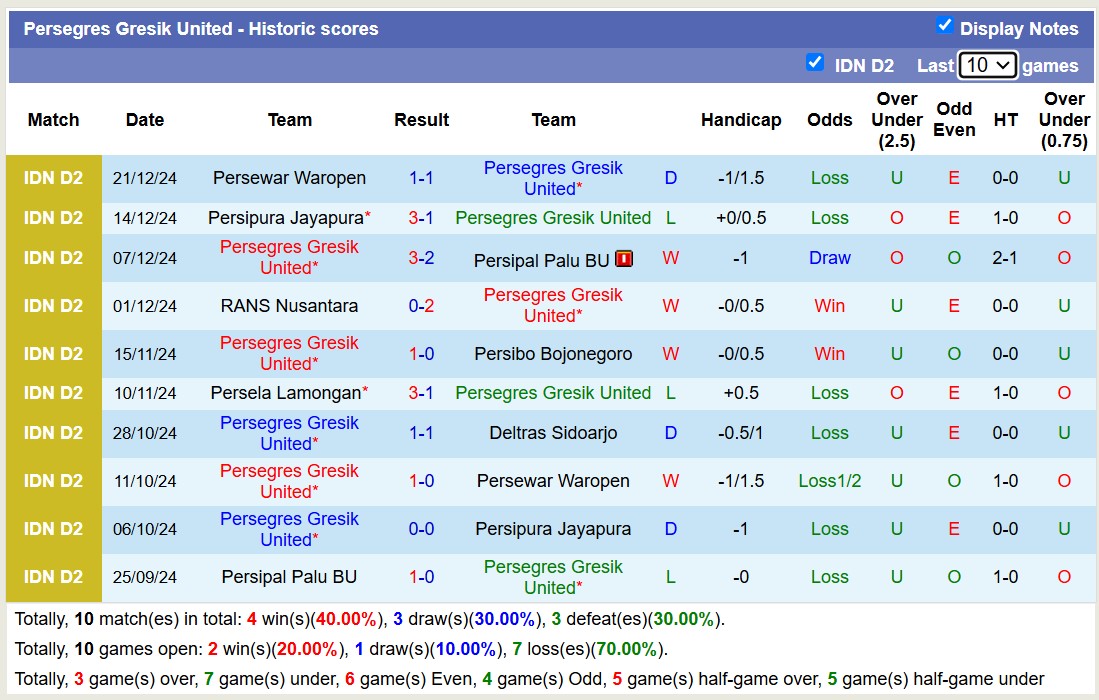Toggle the Display Notes checkbox
The image size is (1099, 700).
pos(944,26)
